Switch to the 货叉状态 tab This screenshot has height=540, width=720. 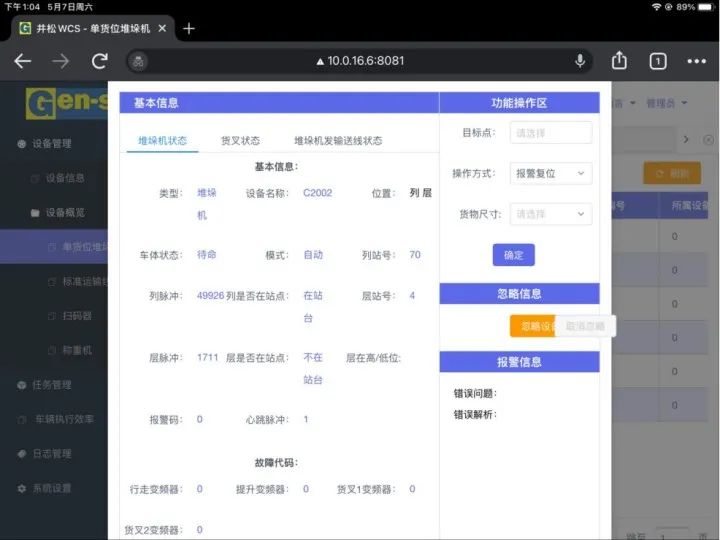240,141
